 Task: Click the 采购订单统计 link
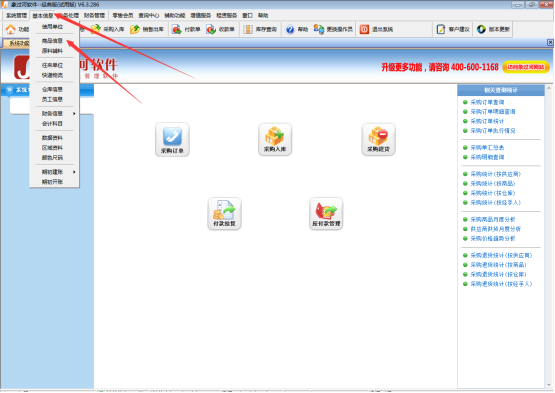point(487,121)
